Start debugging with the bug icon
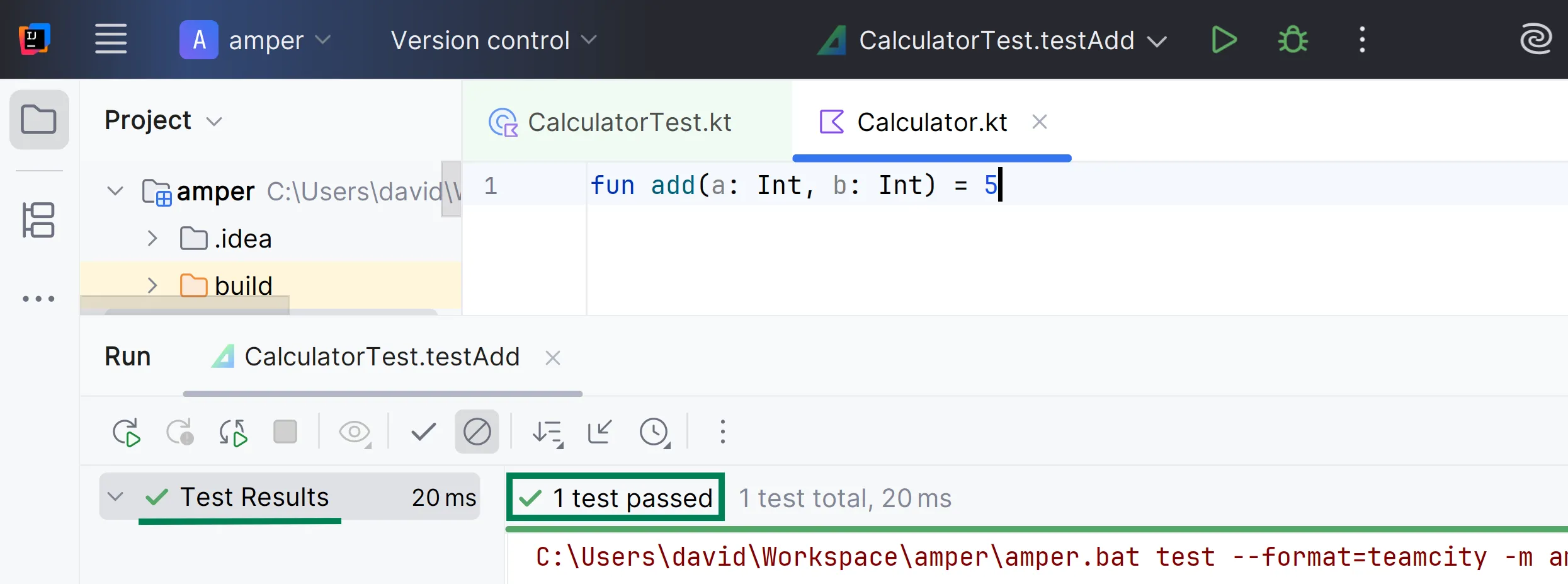 pos(1292,40)
